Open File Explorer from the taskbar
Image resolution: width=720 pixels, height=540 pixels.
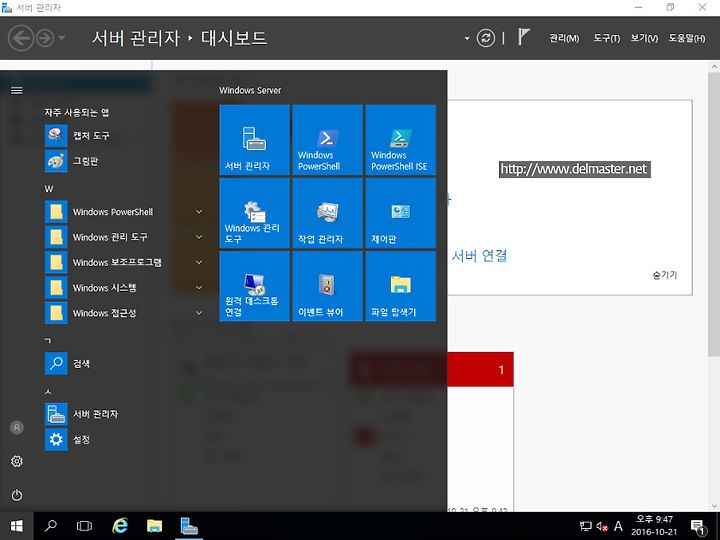click(154, 526)
